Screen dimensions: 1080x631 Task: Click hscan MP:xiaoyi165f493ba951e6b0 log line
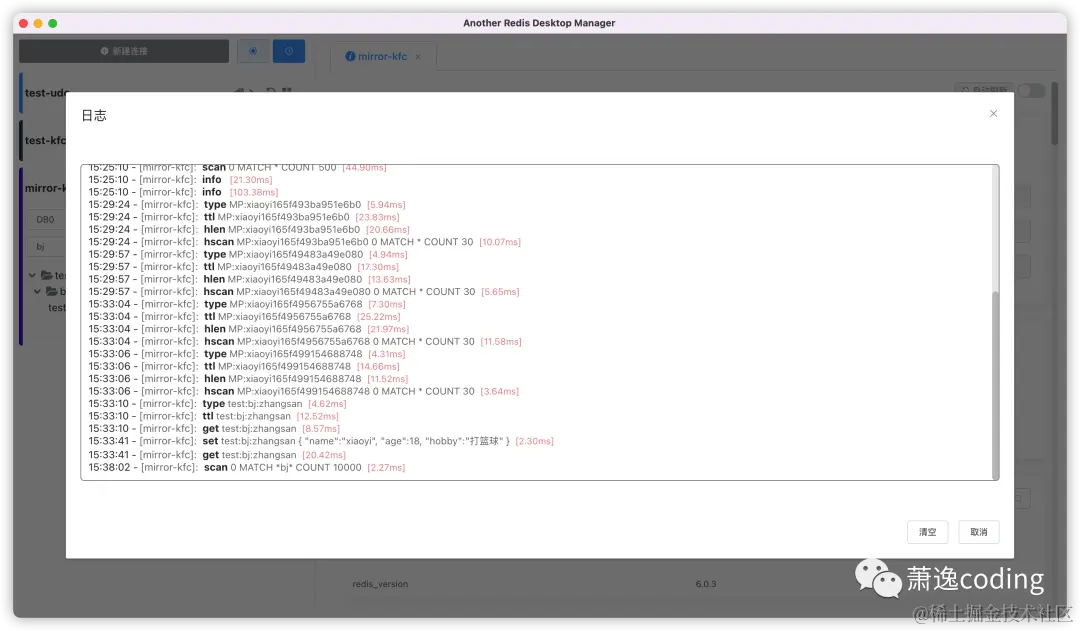click(x=304, y=243)
